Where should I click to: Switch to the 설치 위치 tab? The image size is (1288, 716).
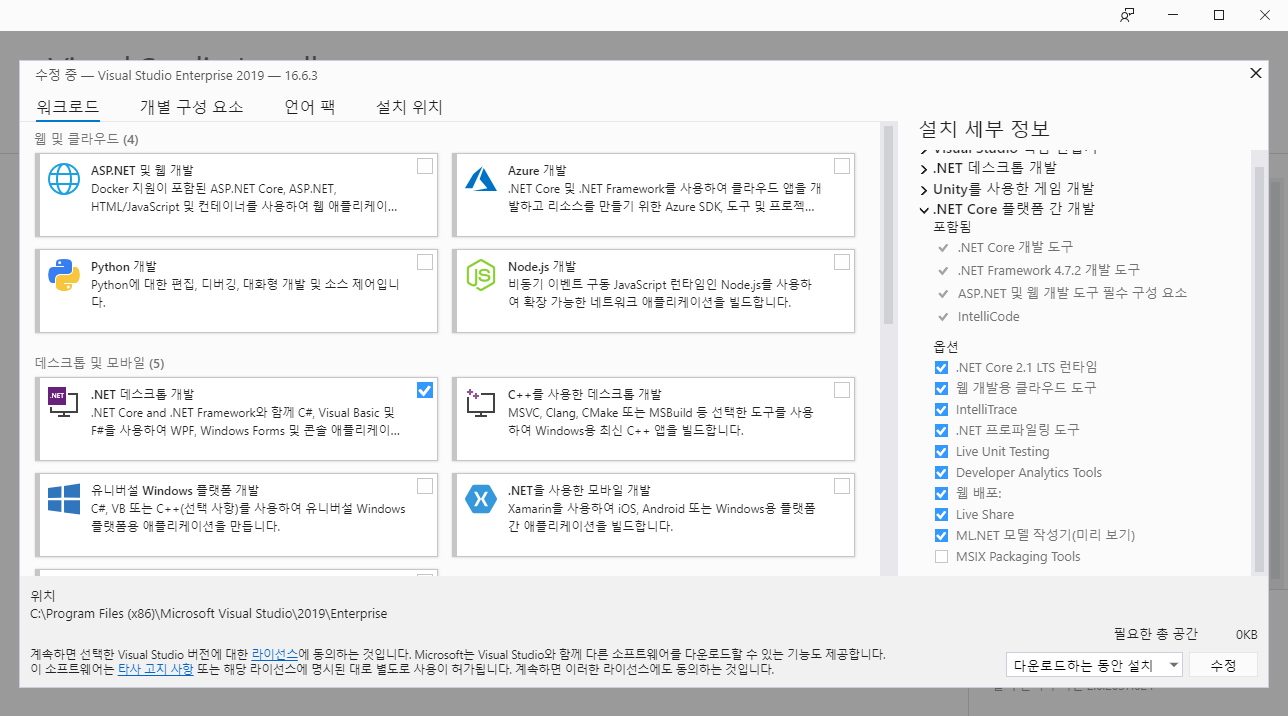click(x=409, y=107)
